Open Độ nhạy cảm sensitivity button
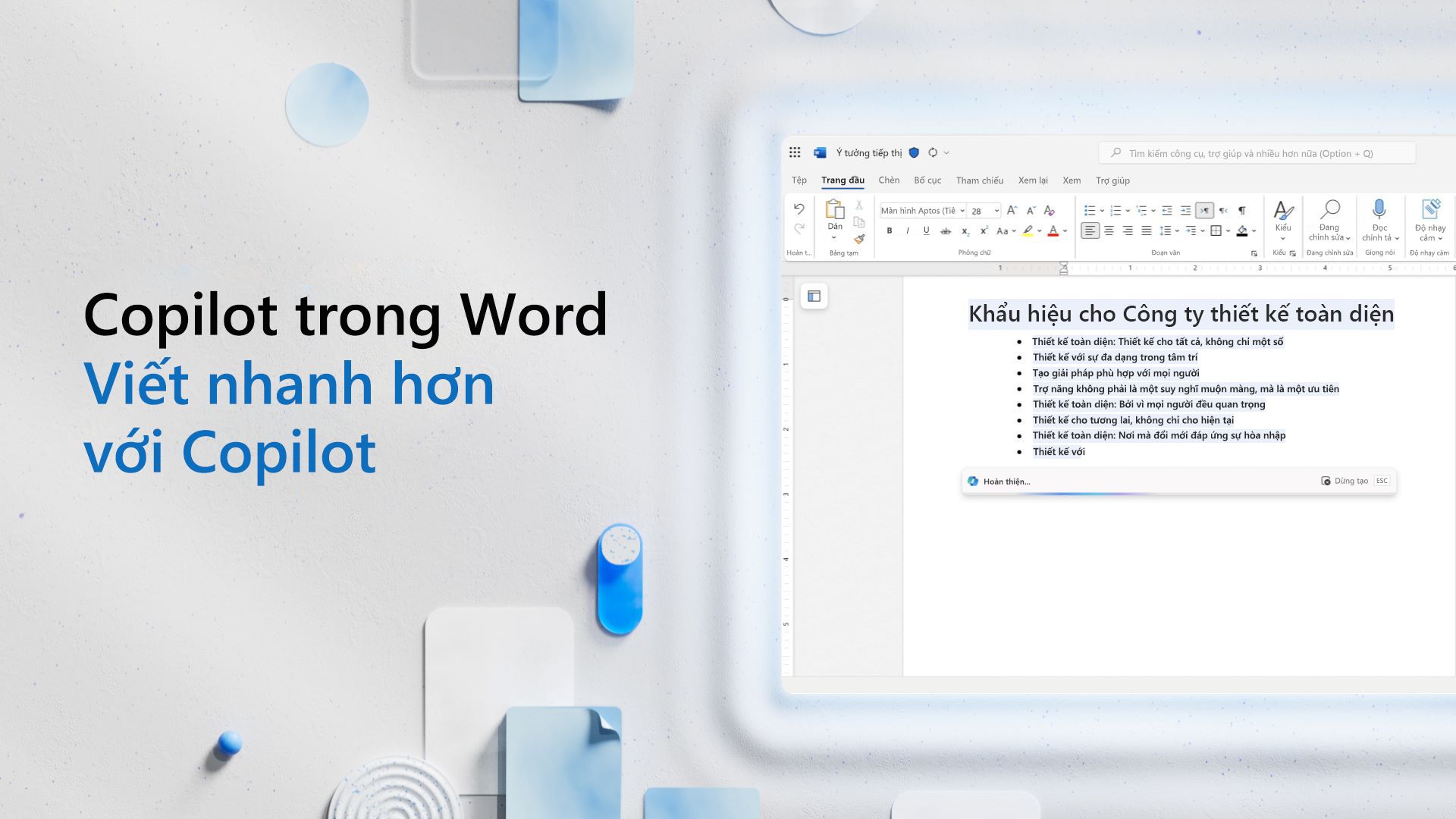Image resolution: width=1456 pixels, height=819 pixels. [1430, 220]
